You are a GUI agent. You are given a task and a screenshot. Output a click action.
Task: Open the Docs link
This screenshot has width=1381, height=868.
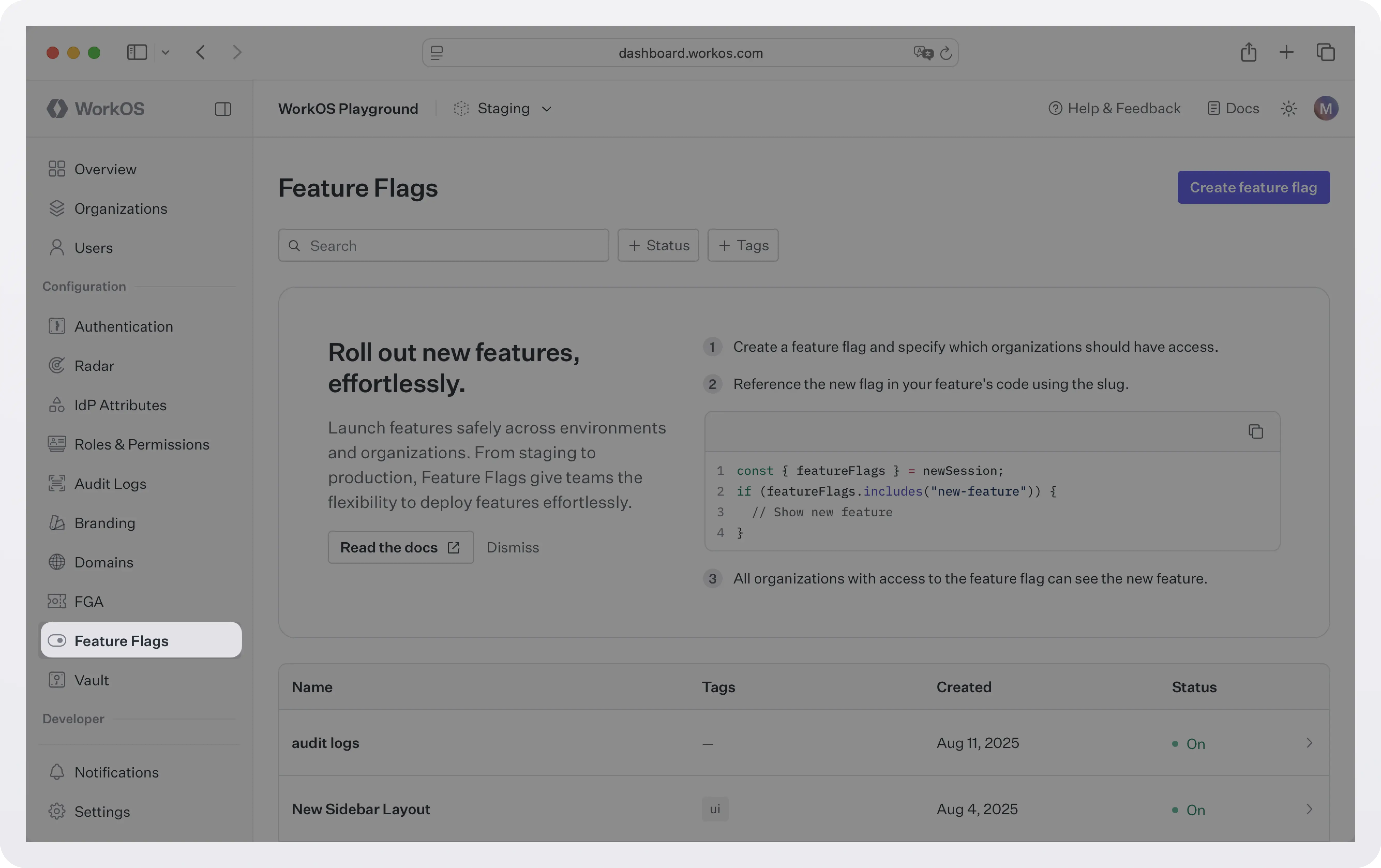click(1233, 108)
